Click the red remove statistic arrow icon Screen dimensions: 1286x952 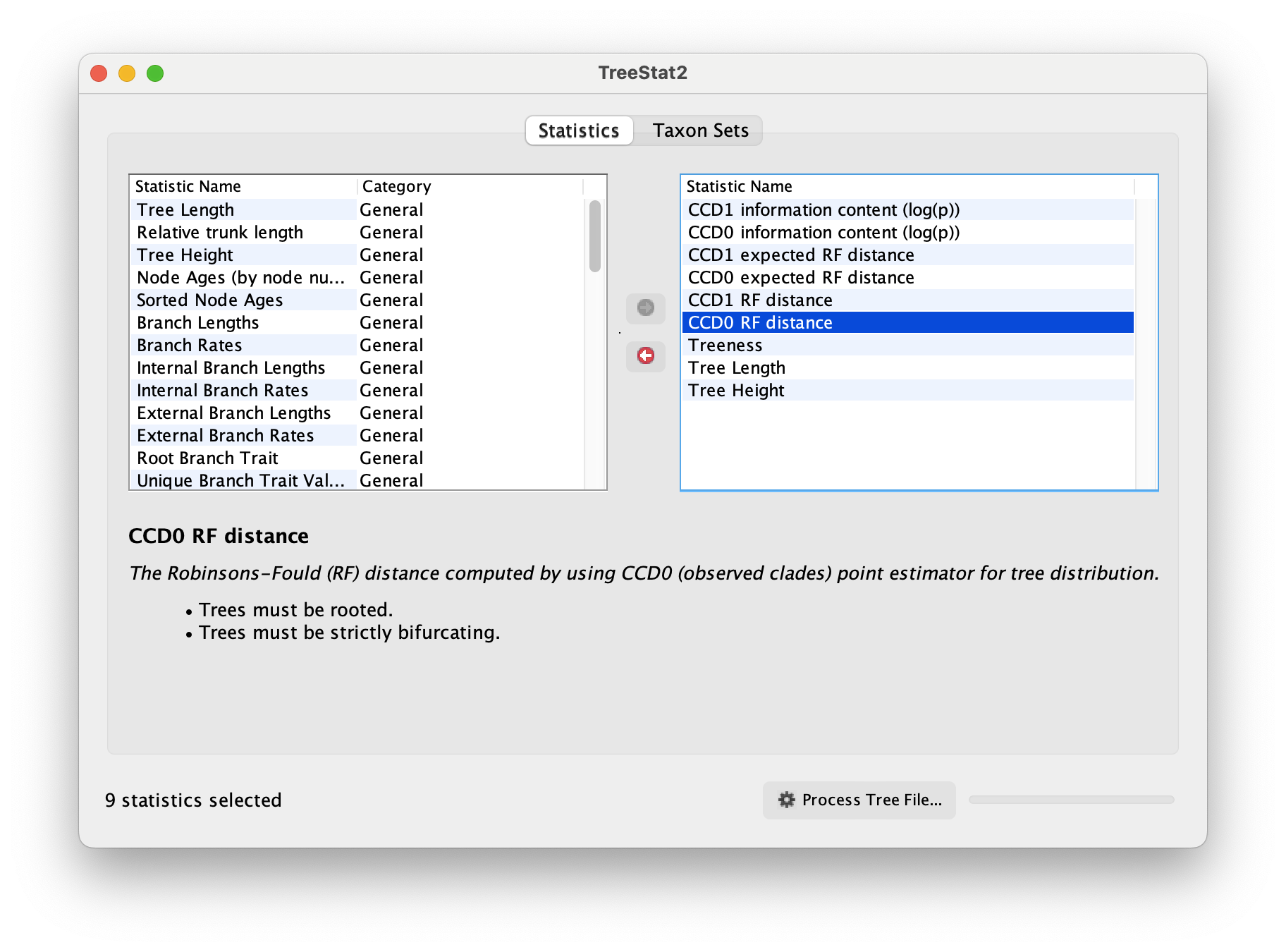click(645, 355)
